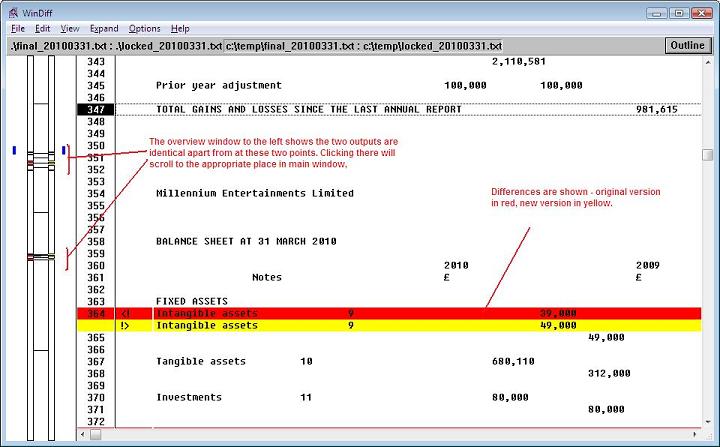Click the horizontal scrollbar thumb
The height and width of the screenshot is (447, 720).
(x=96, y=434)
